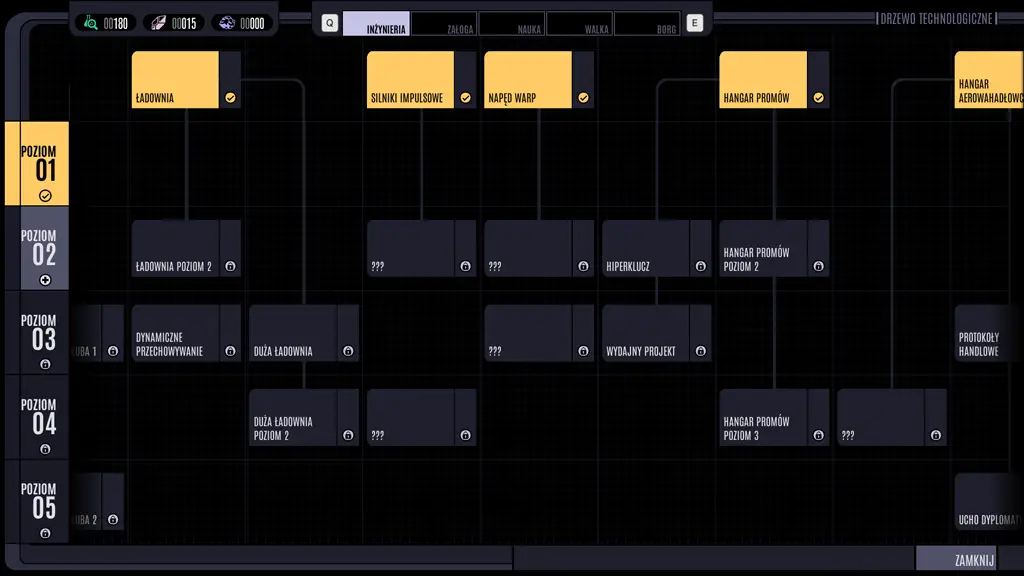The height and width of the screenshot is (576, 1024).
Task: Open the Nauka tab
Action: (x=512, y=24)
